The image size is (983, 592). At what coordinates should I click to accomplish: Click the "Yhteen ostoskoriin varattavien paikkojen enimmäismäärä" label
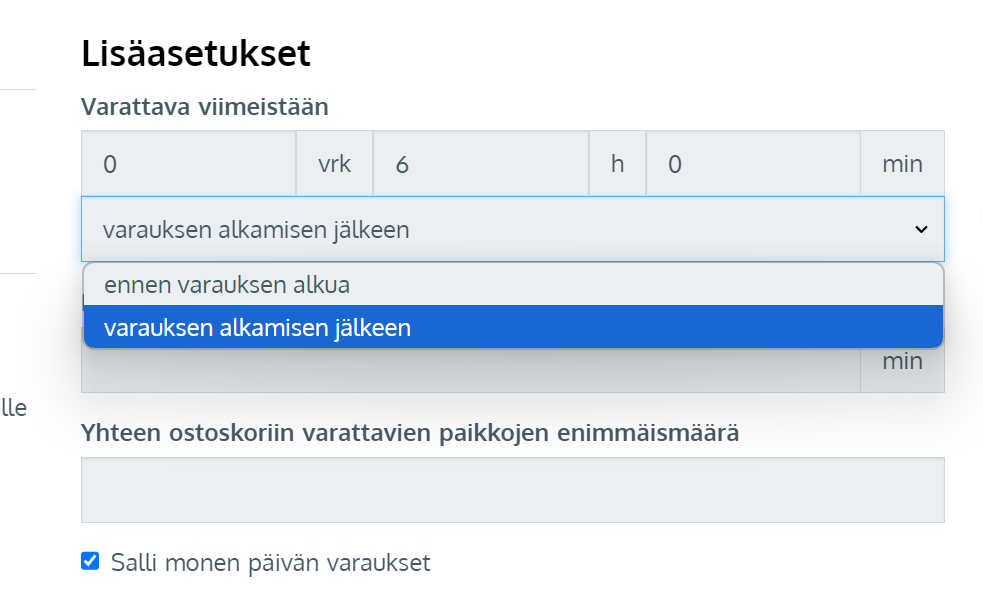pyautogui.click(x=410, y=434)
